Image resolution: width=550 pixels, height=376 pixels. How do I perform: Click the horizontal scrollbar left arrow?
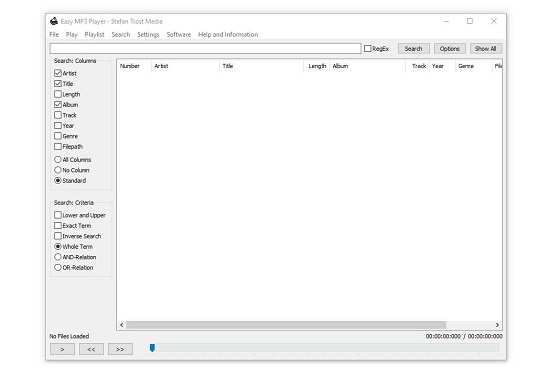122,325
